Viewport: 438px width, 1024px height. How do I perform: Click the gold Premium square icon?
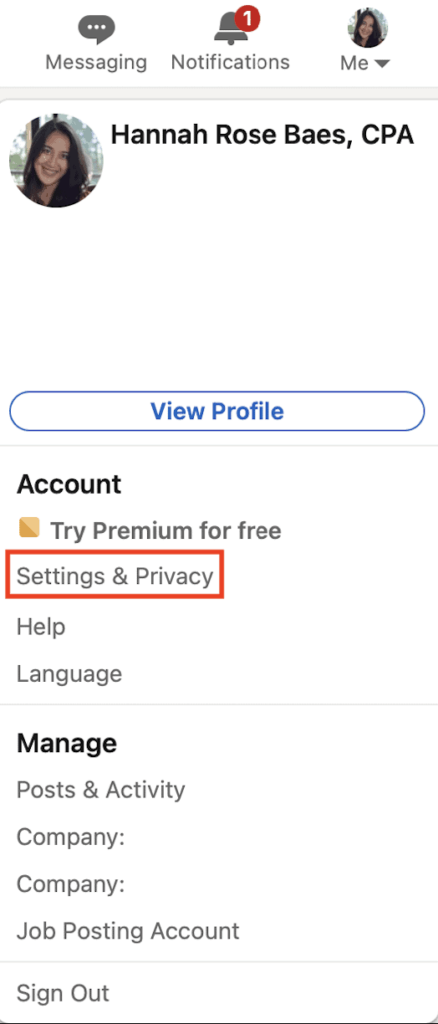[29, 528]
